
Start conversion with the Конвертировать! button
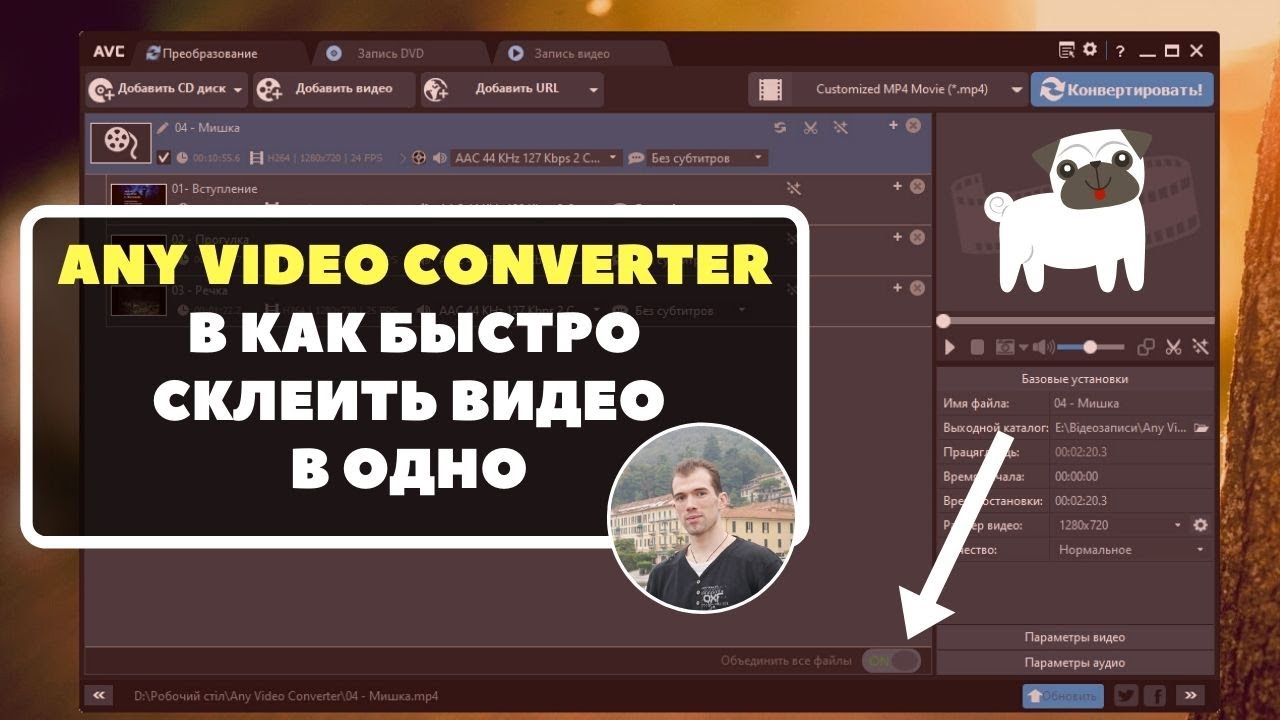point(1122,89)
